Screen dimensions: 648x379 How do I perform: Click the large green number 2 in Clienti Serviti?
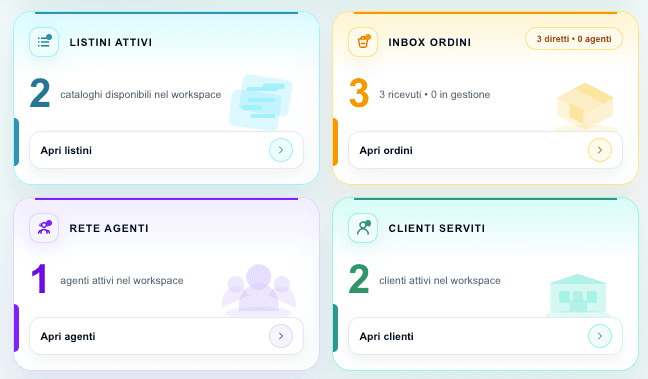coord(359,279)
